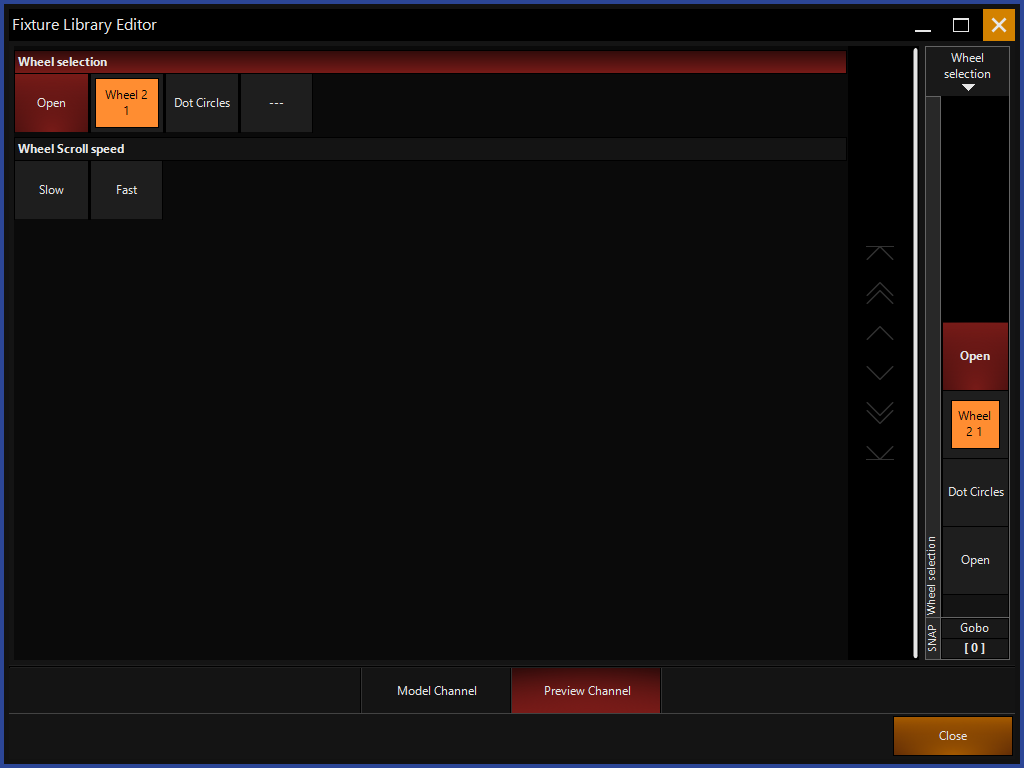The height and width of the screenshot is (768, 1024).
Task: Collapse the Wheel Scroll speed section header
Action: tap(430, 149)
